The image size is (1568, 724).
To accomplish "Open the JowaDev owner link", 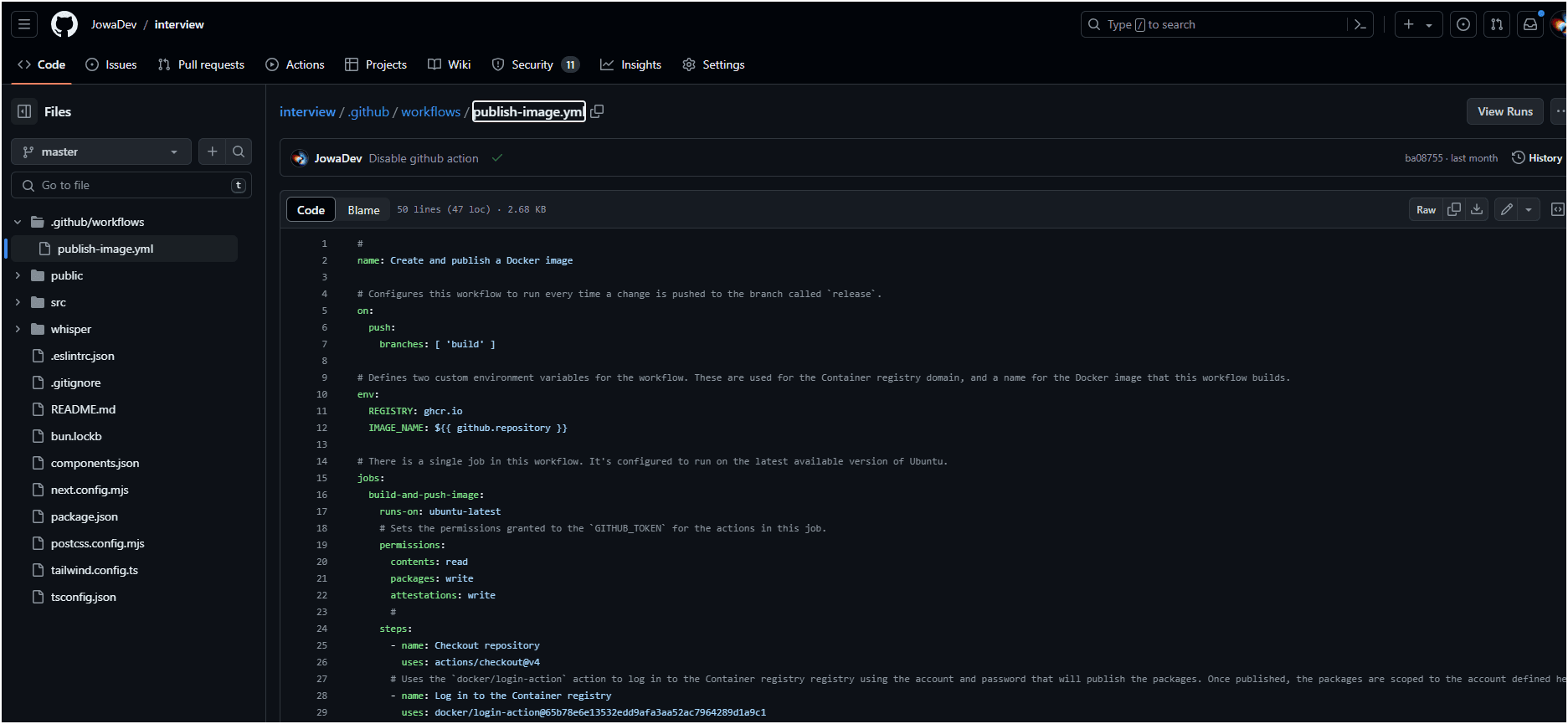I will [114, 24].
